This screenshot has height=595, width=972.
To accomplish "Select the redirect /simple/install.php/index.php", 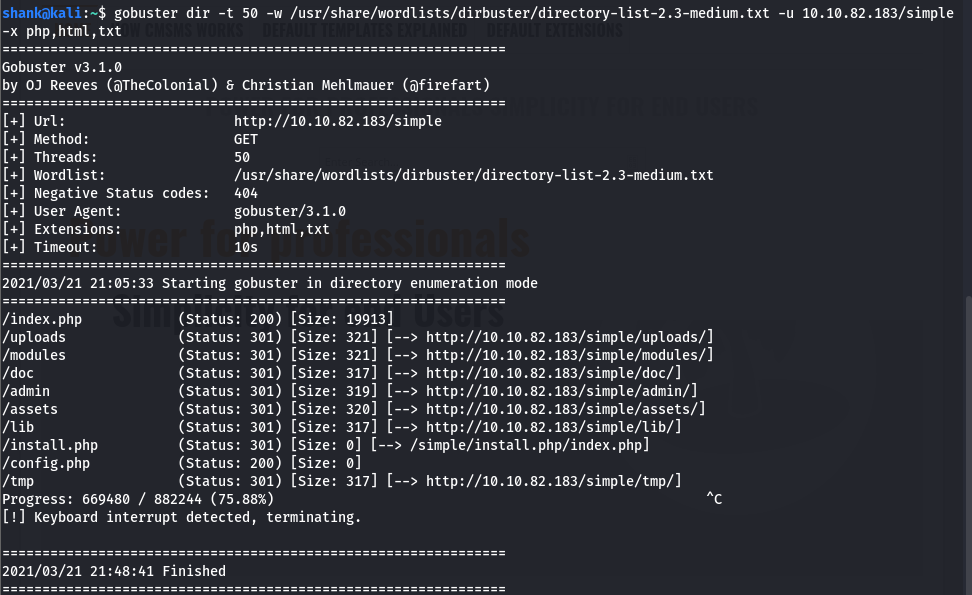I will (526, 444).
